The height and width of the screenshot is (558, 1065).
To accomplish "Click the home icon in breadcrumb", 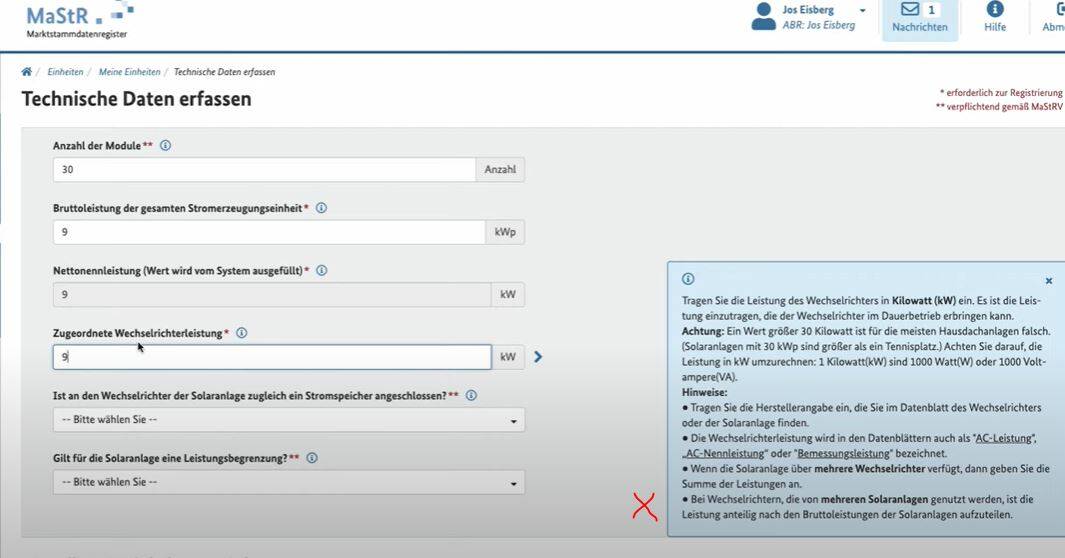I will click(26, 72).
